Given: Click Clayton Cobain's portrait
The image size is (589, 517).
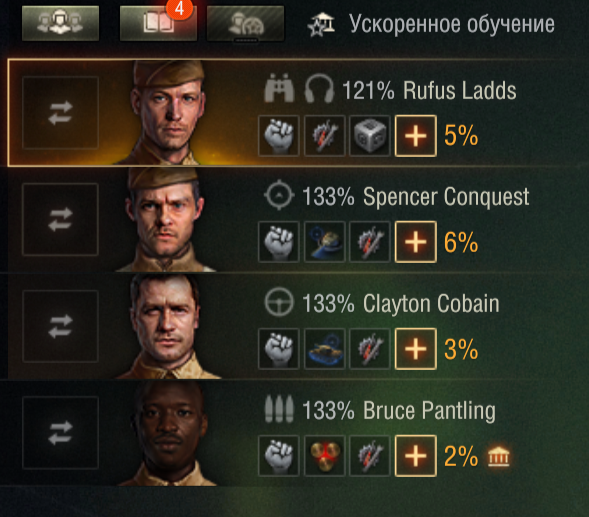Looking at the screenshot, I should [167, 326].
